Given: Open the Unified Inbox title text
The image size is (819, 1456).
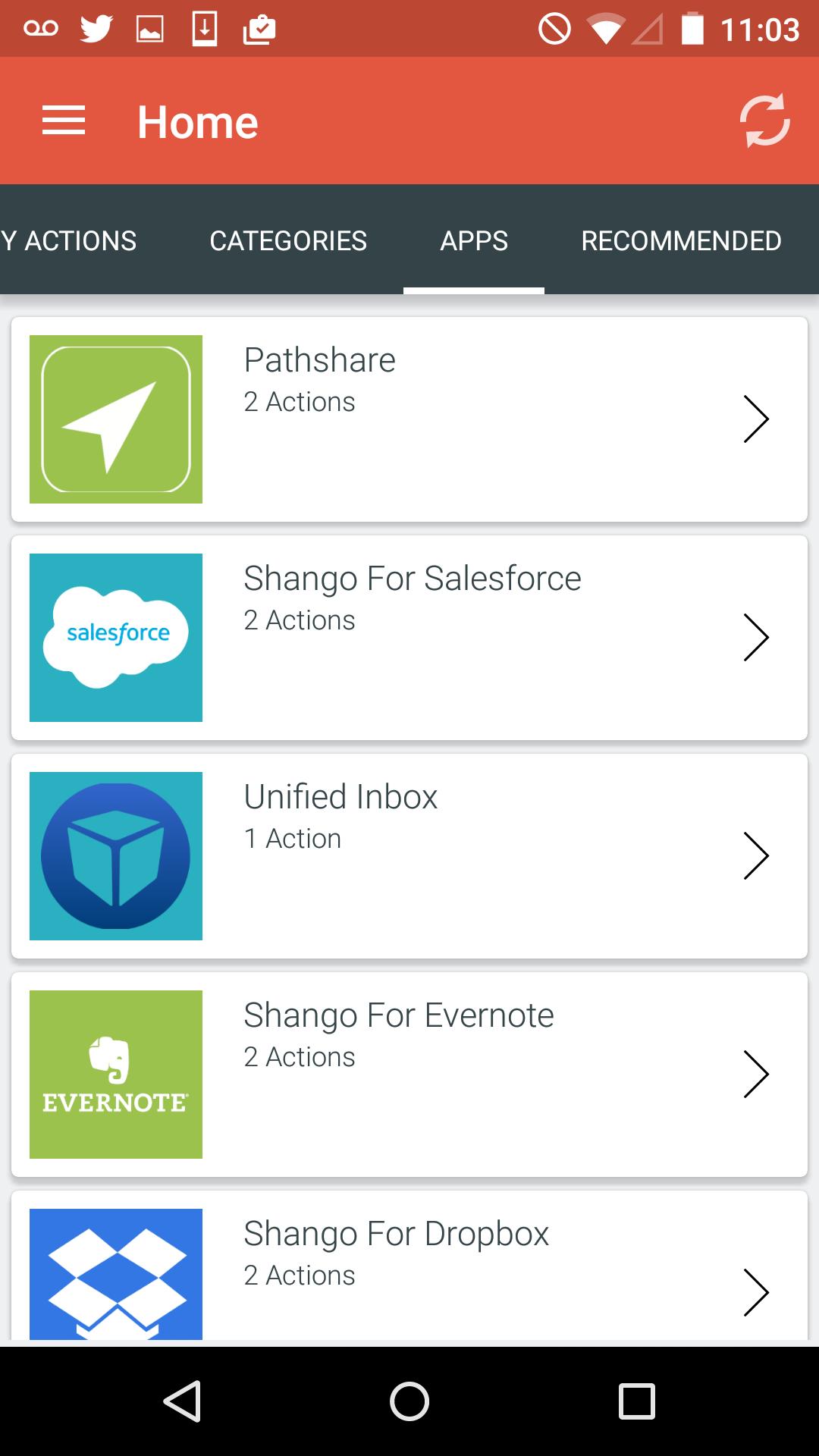Looking at the screenshot, I should click(x=340, y=797).
